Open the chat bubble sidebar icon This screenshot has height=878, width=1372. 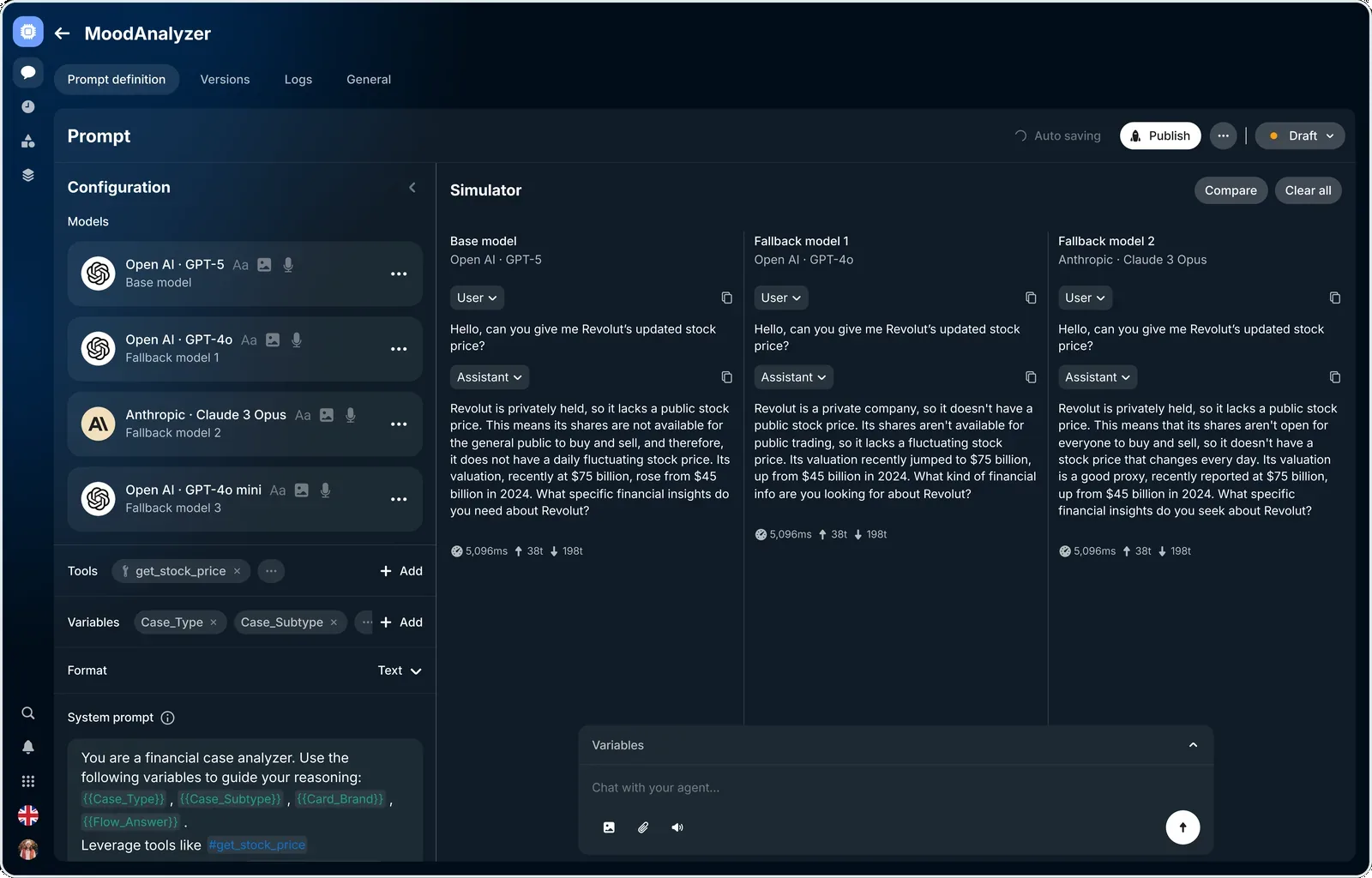tap(28, 72)
